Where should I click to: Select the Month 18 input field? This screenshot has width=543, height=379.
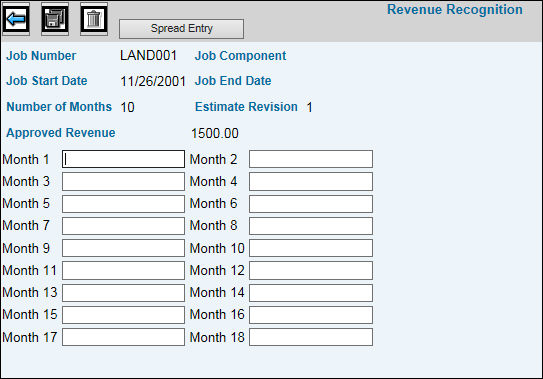click(x=311, y=337)
